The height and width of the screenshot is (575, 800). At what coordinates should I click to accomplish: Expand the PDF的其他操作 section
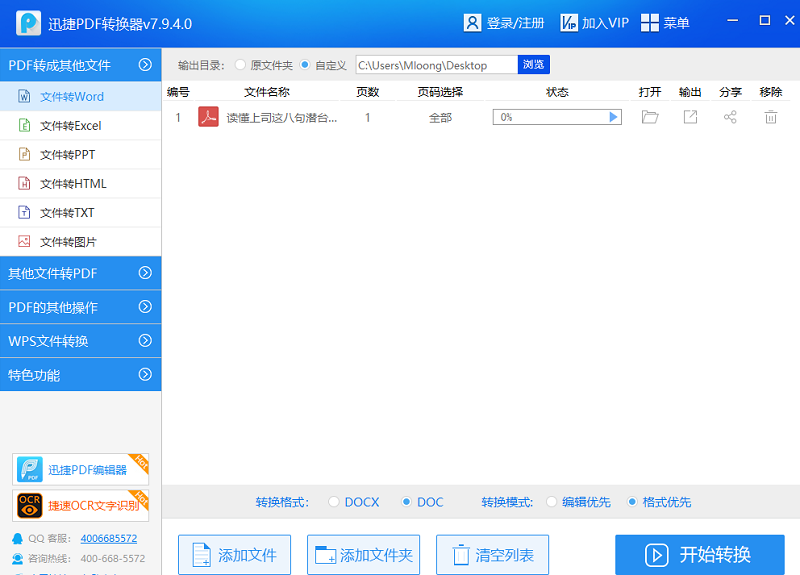point(80,307)
